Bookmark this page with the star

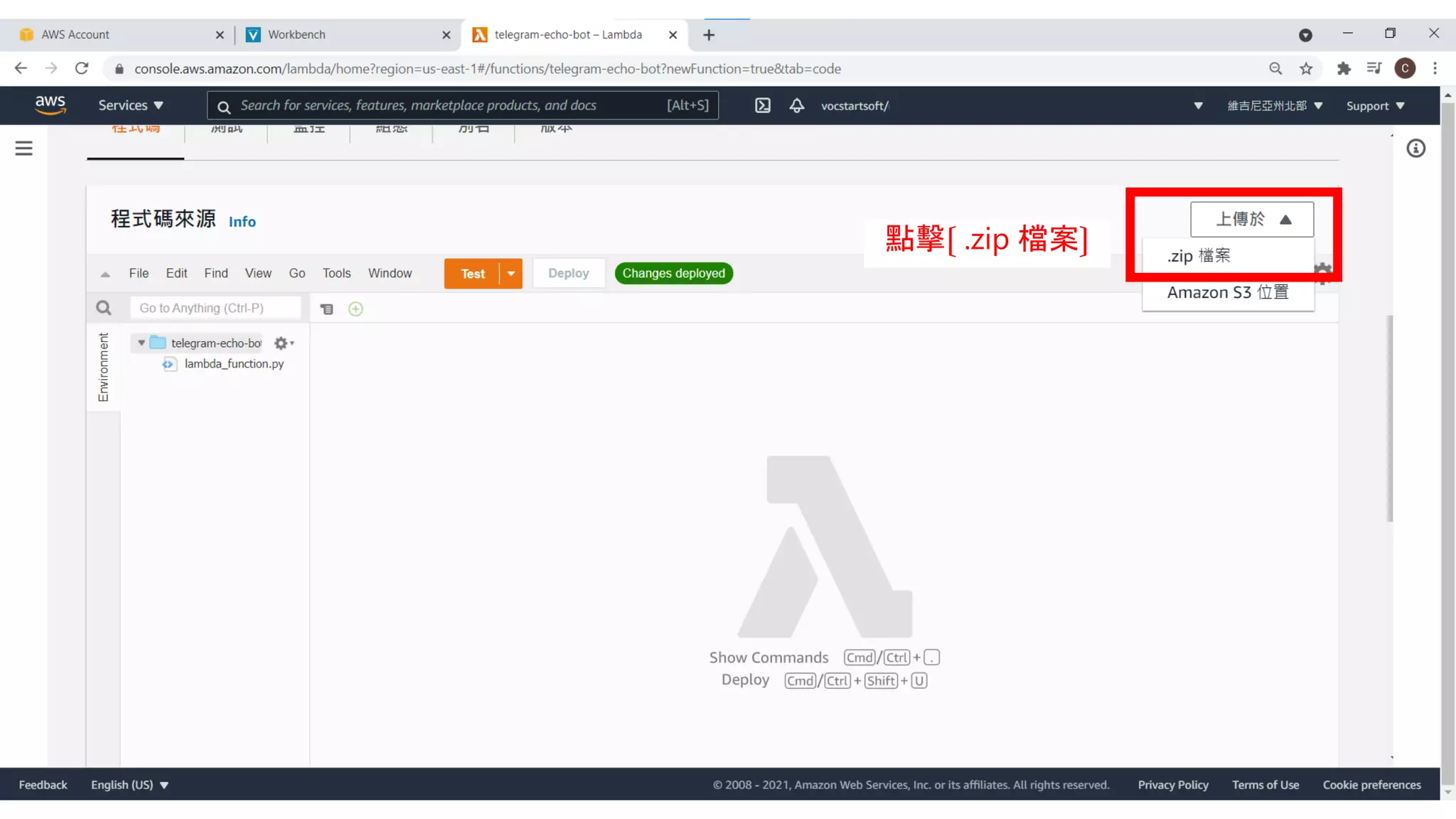click(x=1306, y=68)
